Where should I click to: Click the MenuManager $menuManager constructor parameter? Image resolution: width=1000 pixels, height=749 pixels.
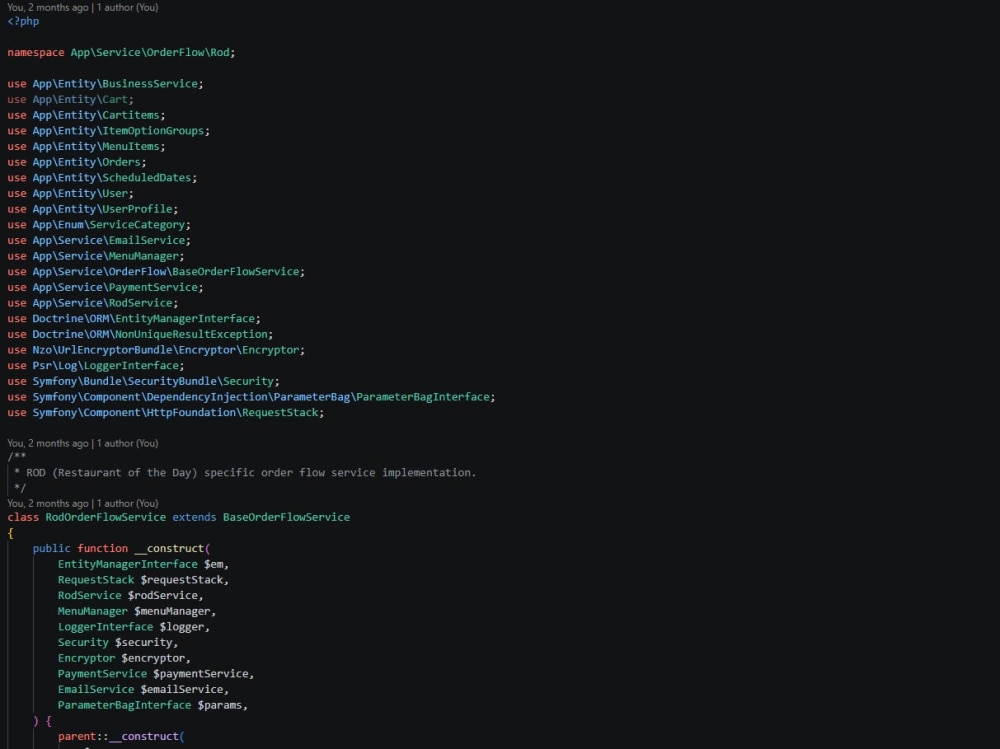137,611
